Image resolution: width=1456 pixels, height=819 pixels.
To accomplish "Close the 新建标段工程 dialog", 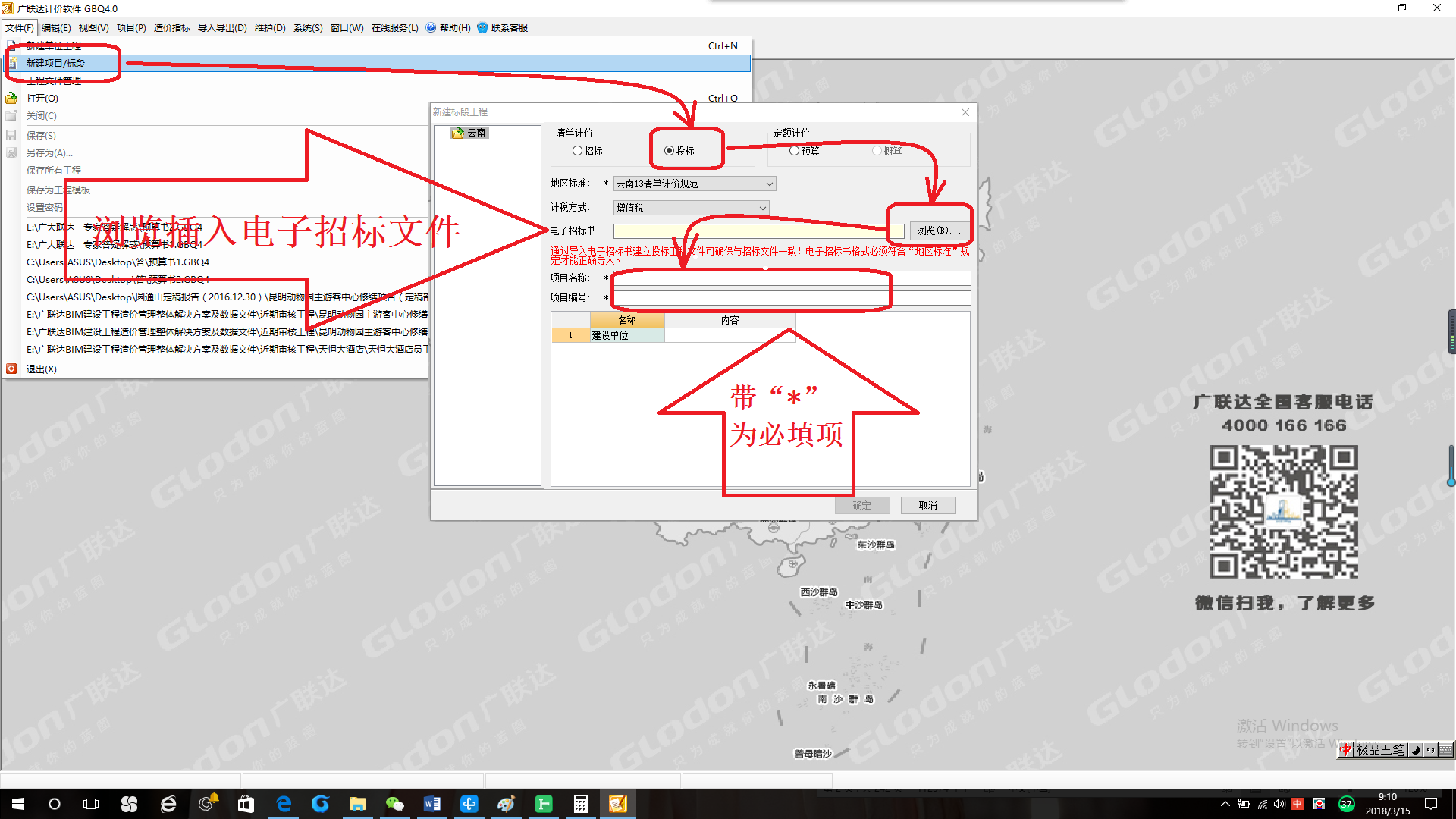I will (965, 112).
